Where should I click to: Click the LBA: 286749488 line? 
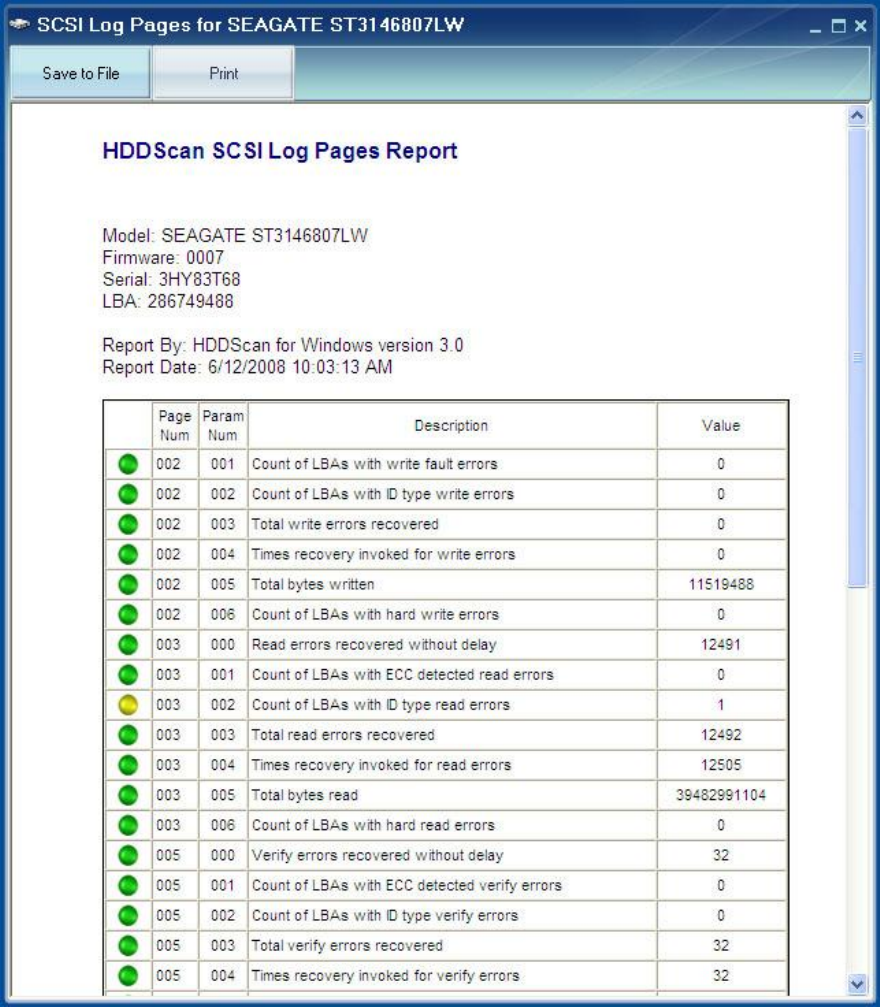[168, 301]
